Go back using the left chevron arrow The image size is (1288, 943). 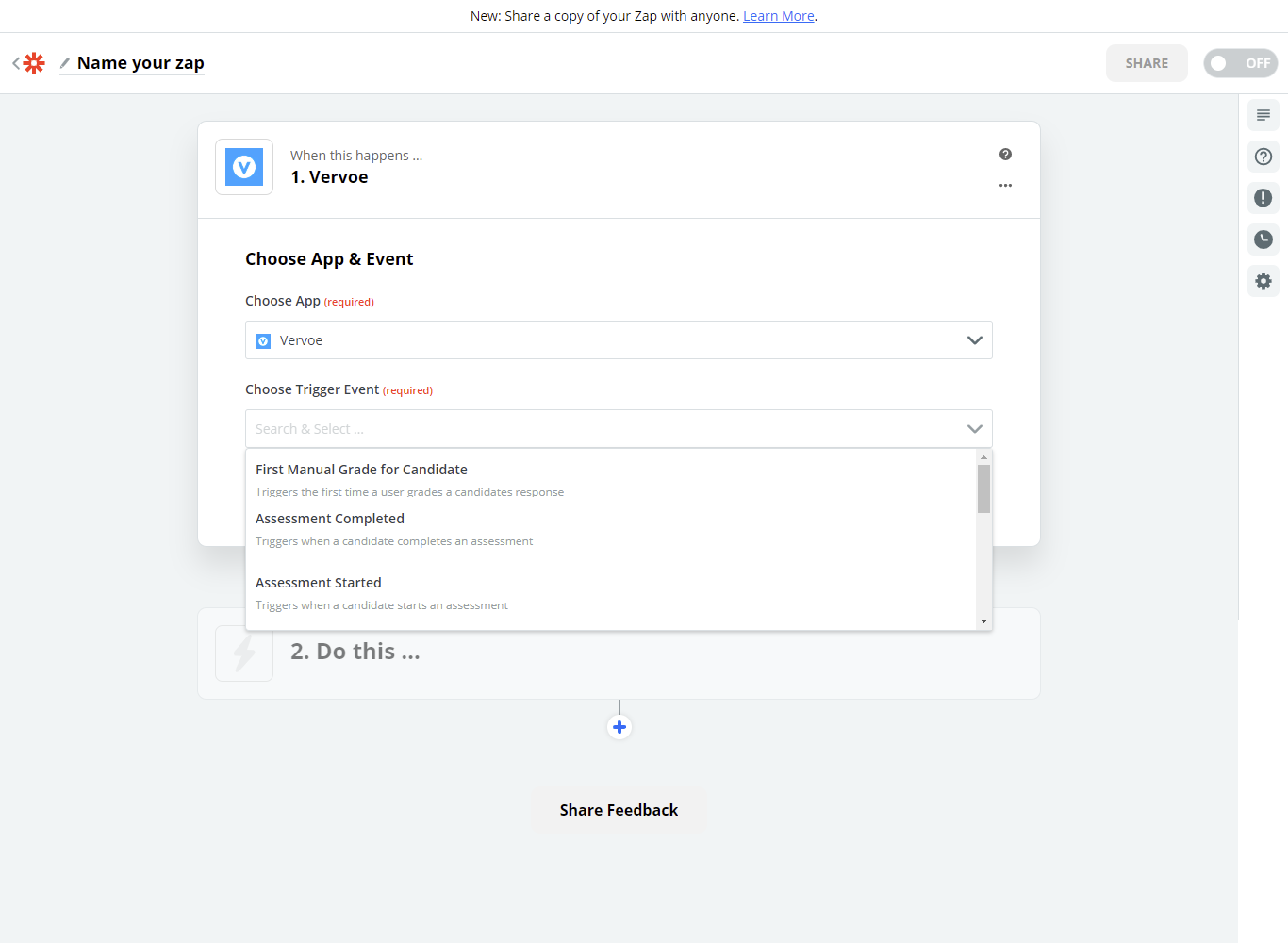[x=16, y=63]
